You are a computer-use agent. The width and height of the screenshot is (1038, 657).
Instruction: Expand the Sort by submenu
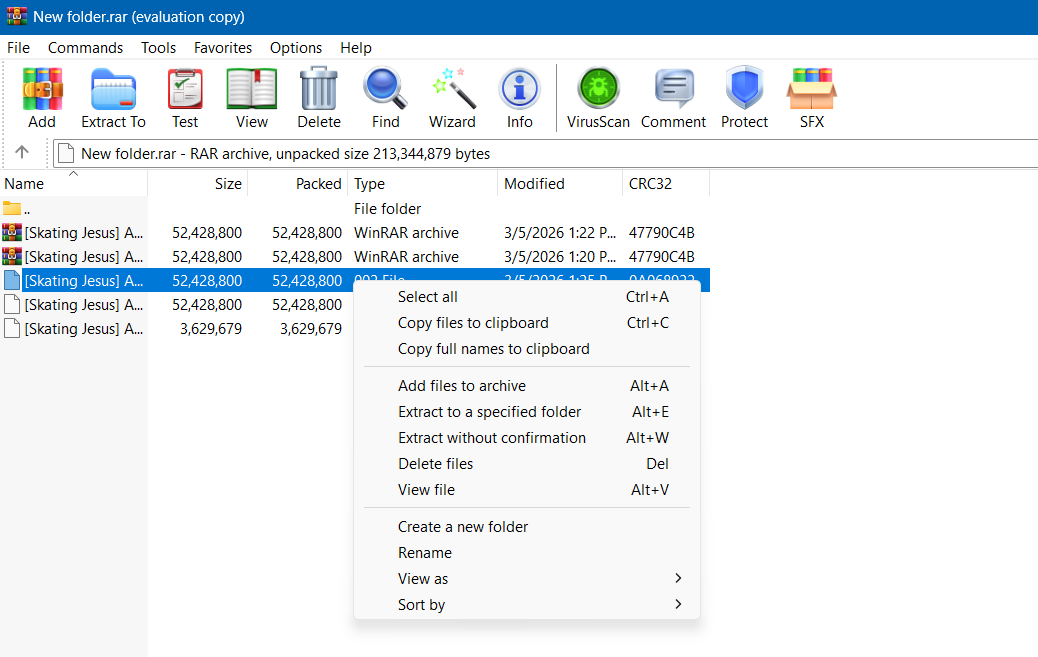tap(527, 605)
